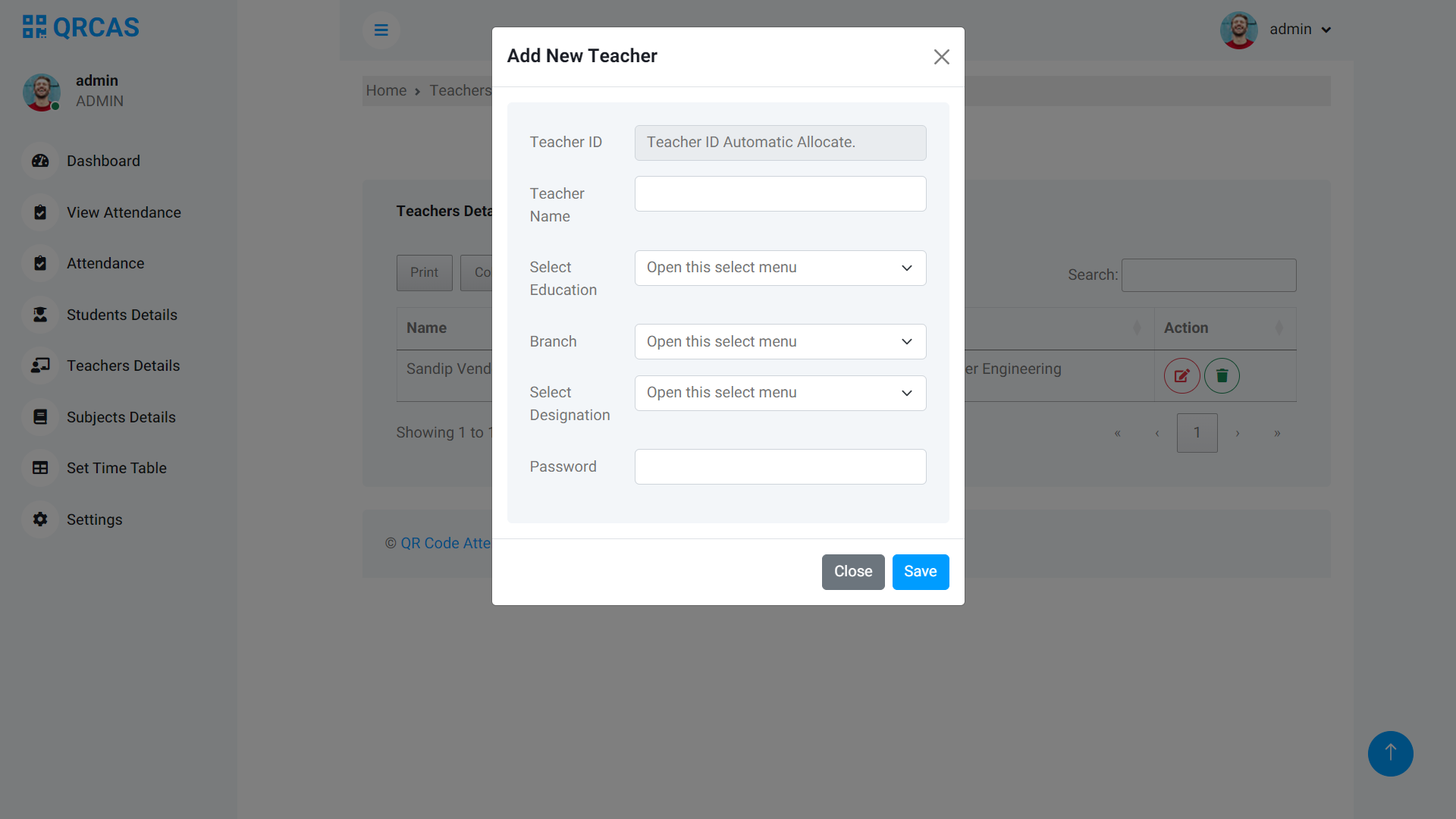Click the scroll-to-top arrow button

click(1390, 754)
